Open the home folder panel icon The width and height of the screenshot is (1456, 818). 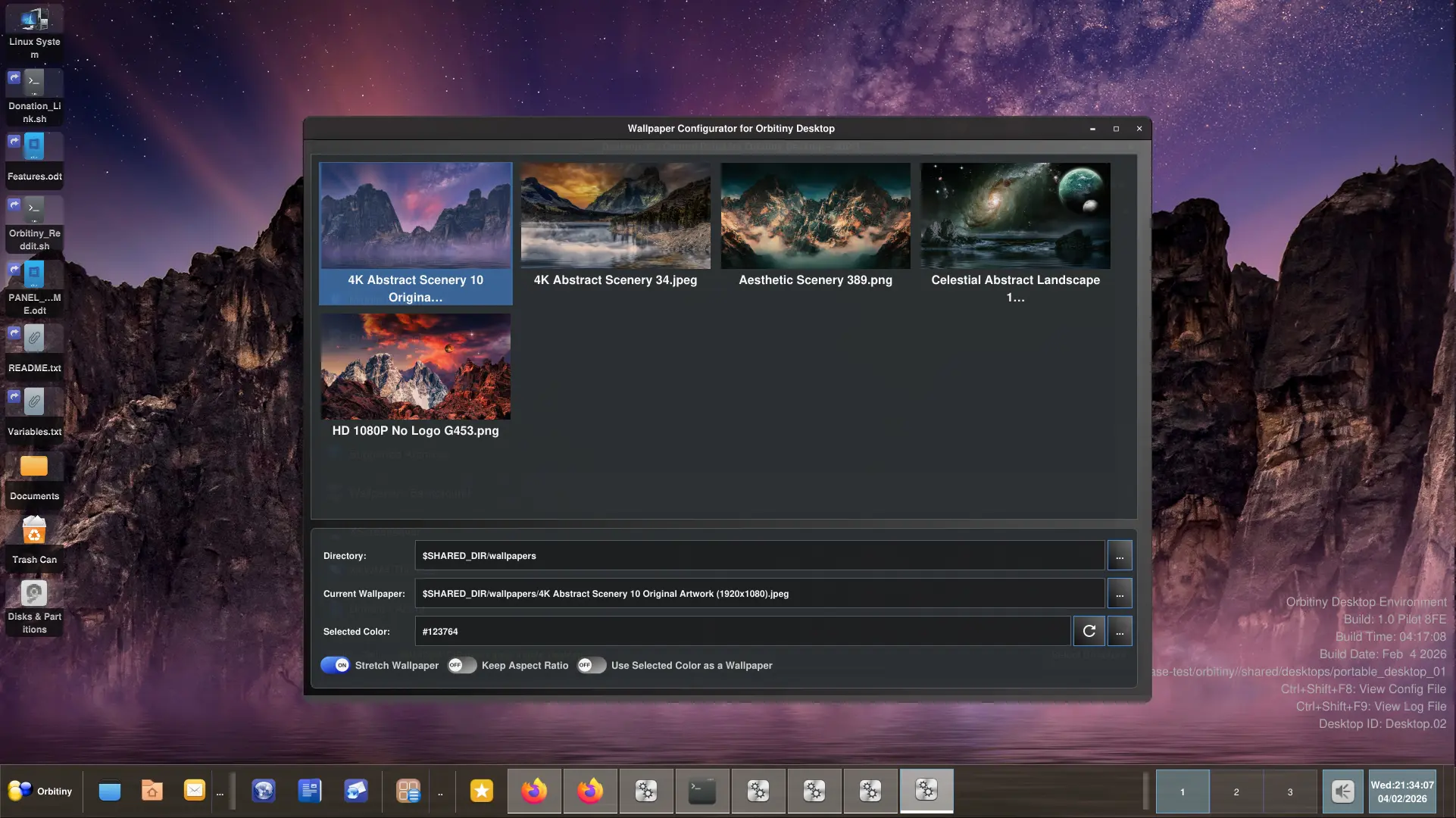pos(152,791)
